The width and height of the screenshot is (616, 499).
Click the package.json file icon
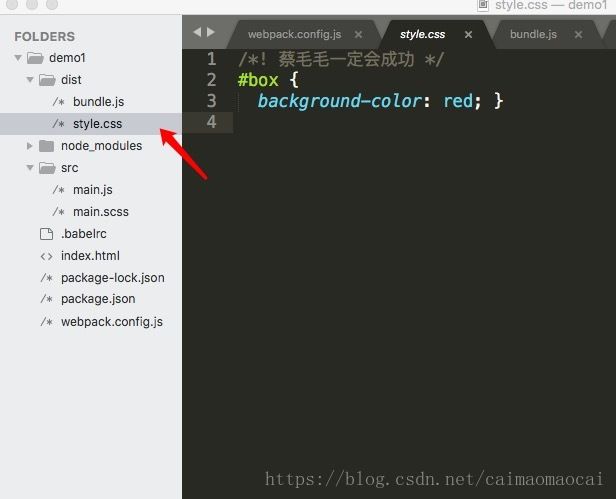point(46,299)
